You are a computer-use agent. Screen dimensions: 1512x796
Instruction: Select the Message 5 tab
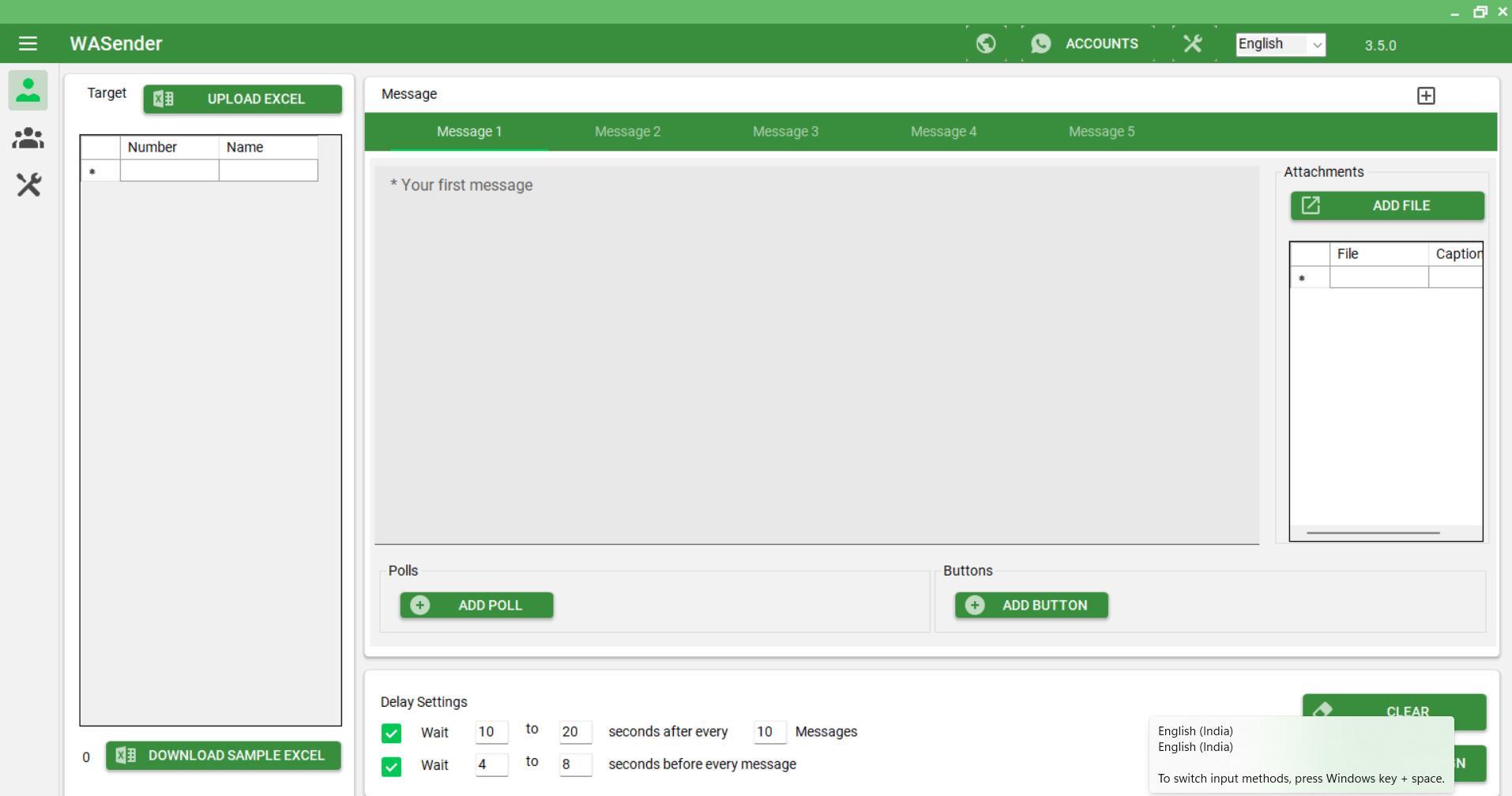coord(1101,132)
